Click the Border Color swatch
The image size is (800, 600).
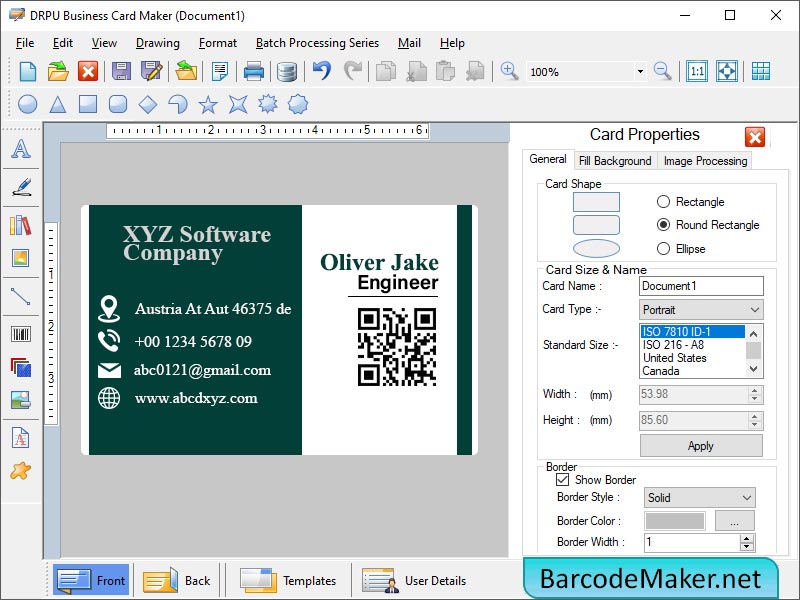click(673, 520)
